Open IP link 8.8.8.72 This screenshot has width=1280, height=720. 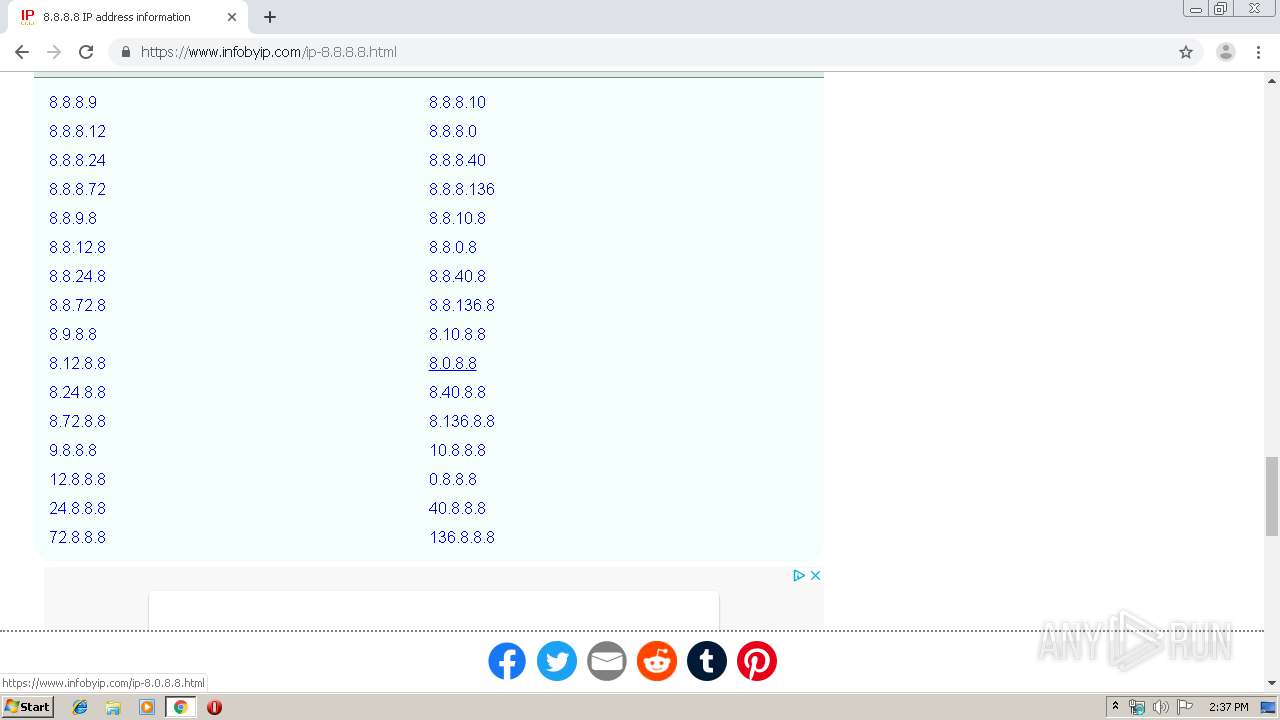77,189
